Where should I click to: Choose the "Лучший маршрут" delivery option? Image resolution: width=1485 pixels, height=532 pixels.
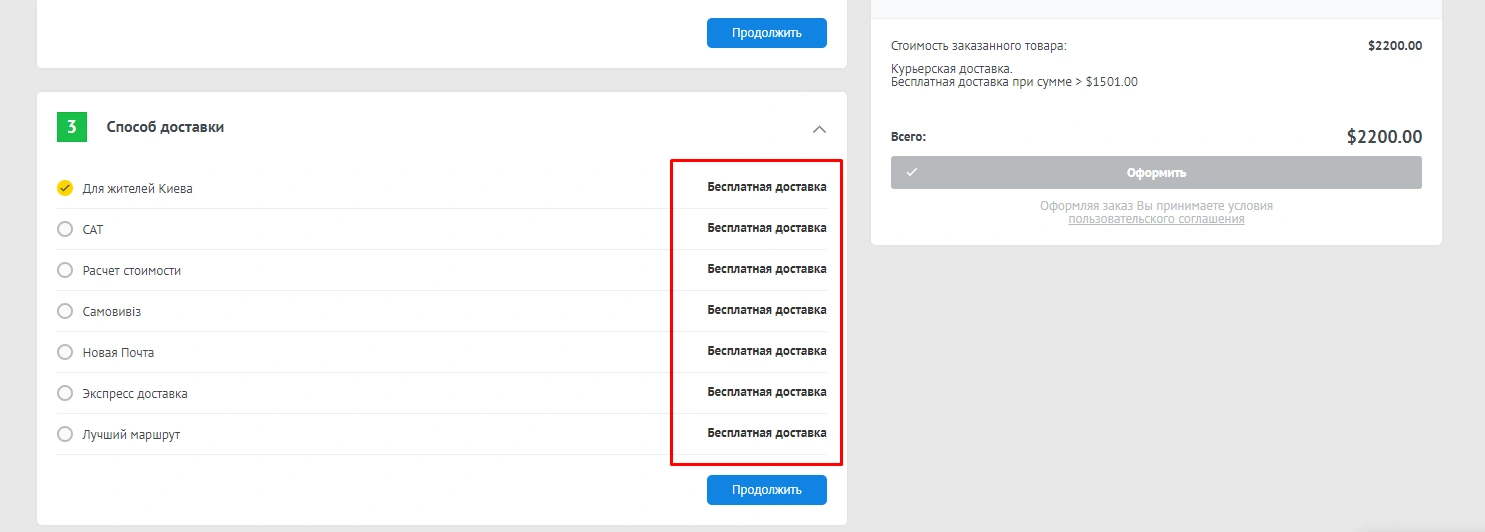(x=65, y=434)
